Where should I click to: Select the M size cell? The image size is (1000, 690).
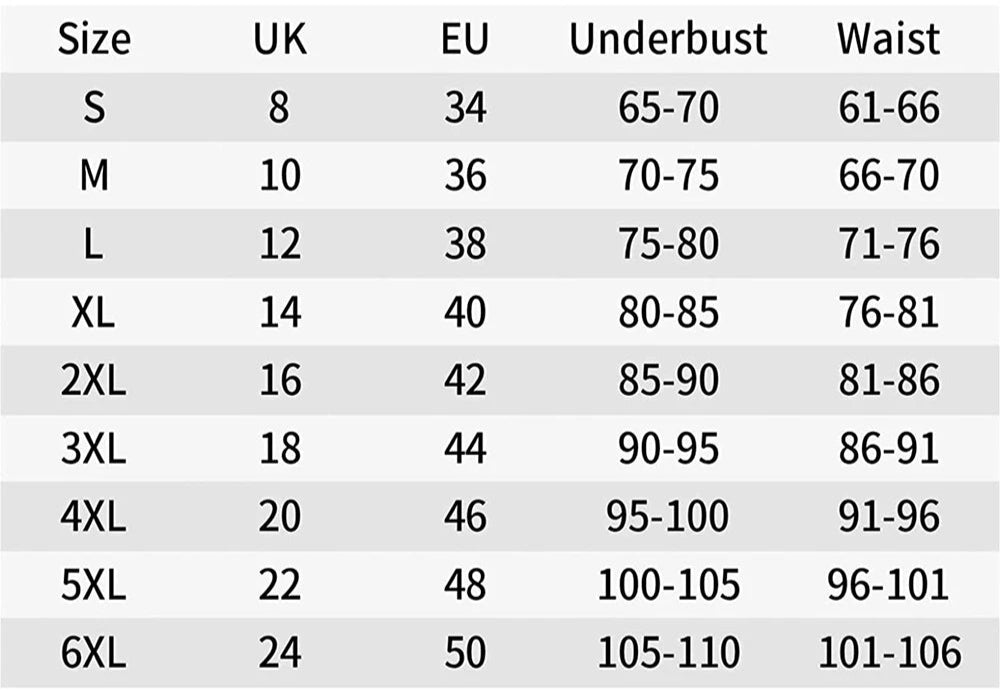click(x=94, y=175)
